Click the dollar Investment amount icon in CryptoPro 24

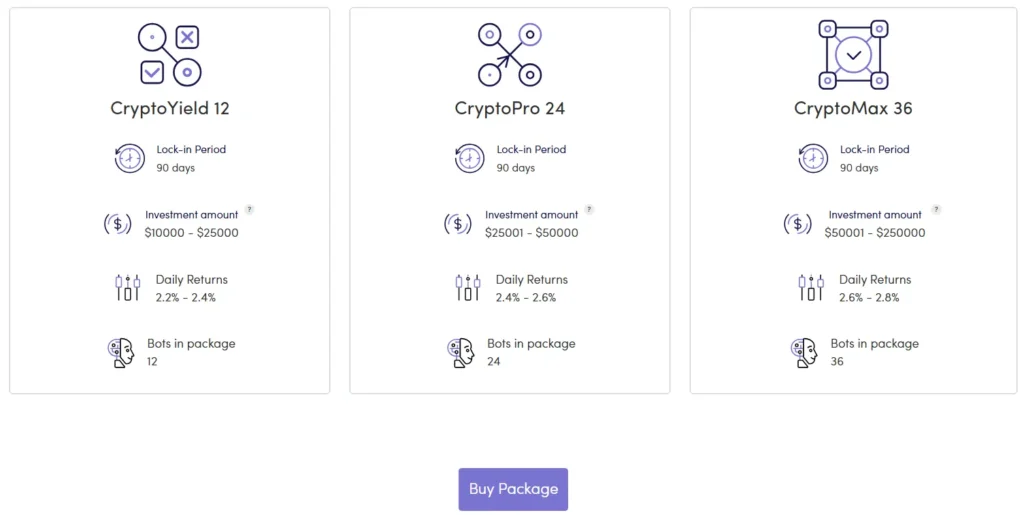(x=458, y=224)
